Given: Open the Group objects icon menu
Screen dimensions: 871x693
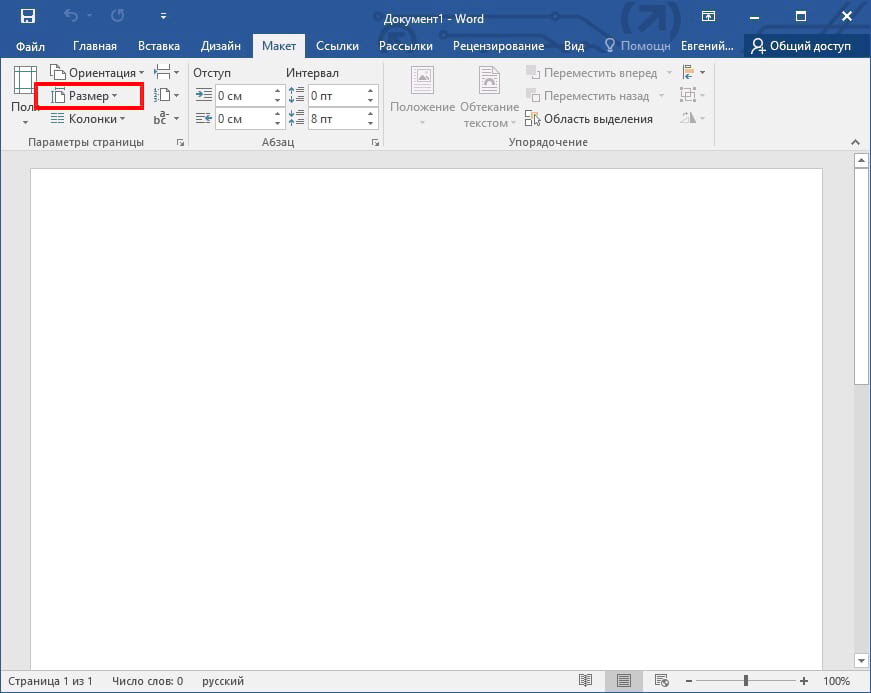Looking at the screenshot, I should coord(693,96).
